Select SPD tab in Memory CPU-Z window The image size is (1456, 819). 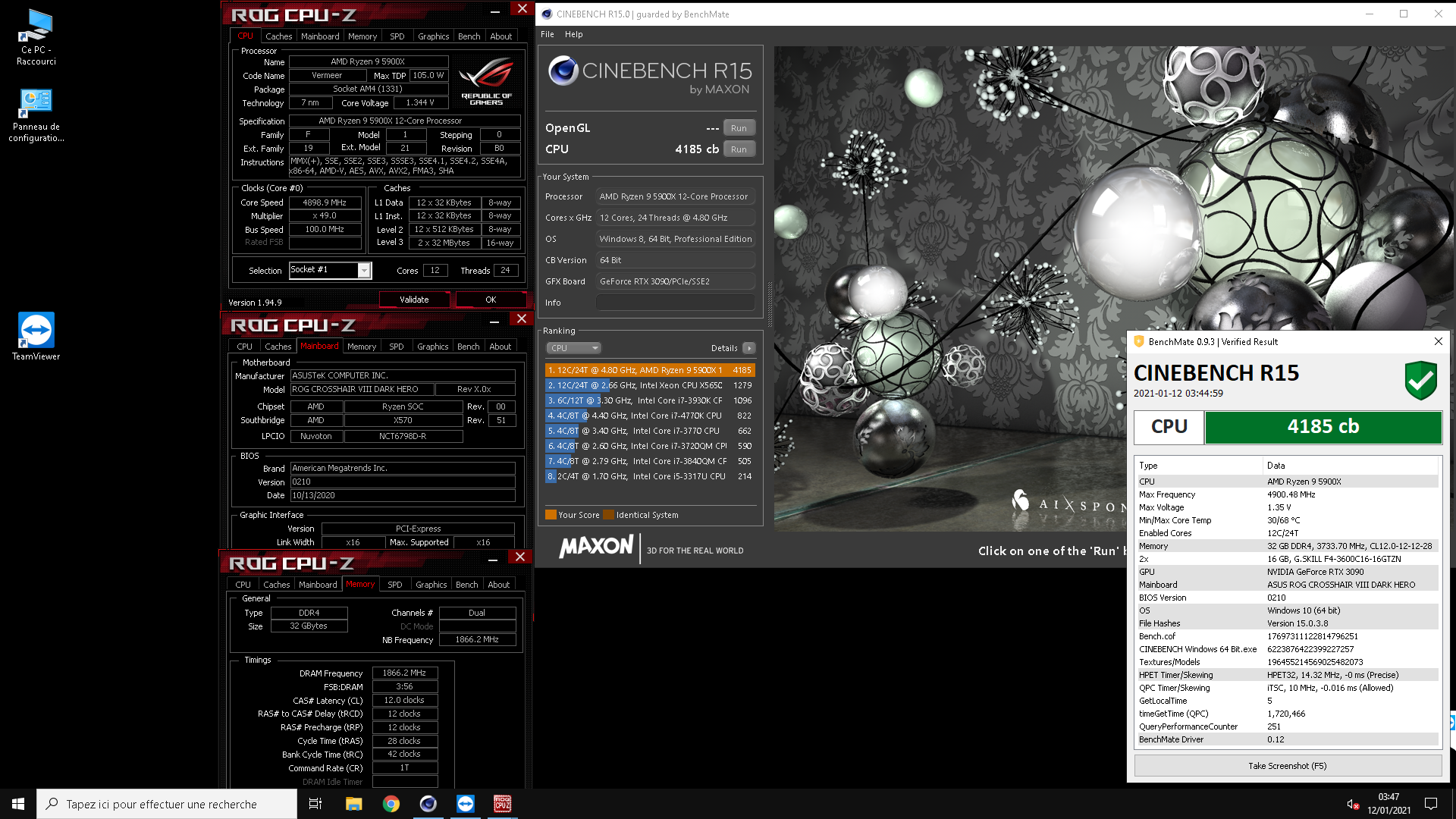click(395, 585)
